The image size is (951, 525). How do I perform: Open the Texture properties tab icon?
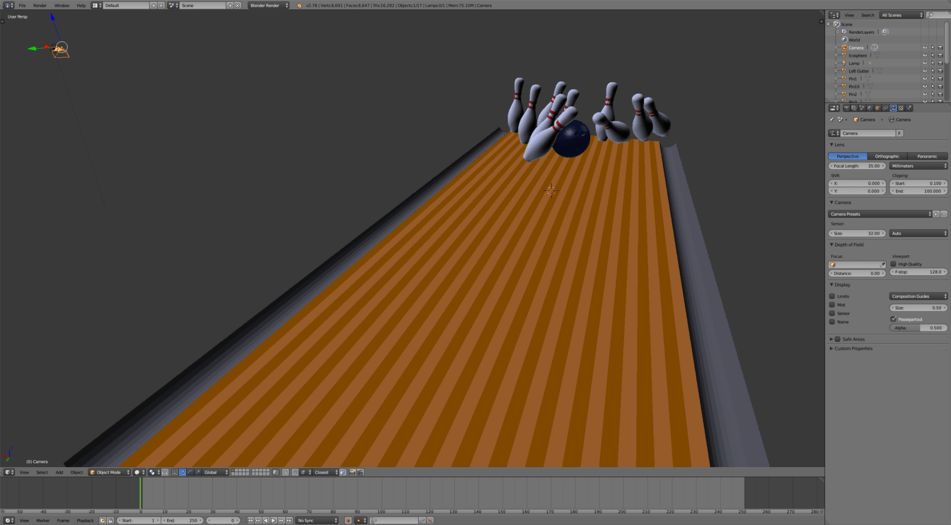pyautogui.click(x=901, y=108)
